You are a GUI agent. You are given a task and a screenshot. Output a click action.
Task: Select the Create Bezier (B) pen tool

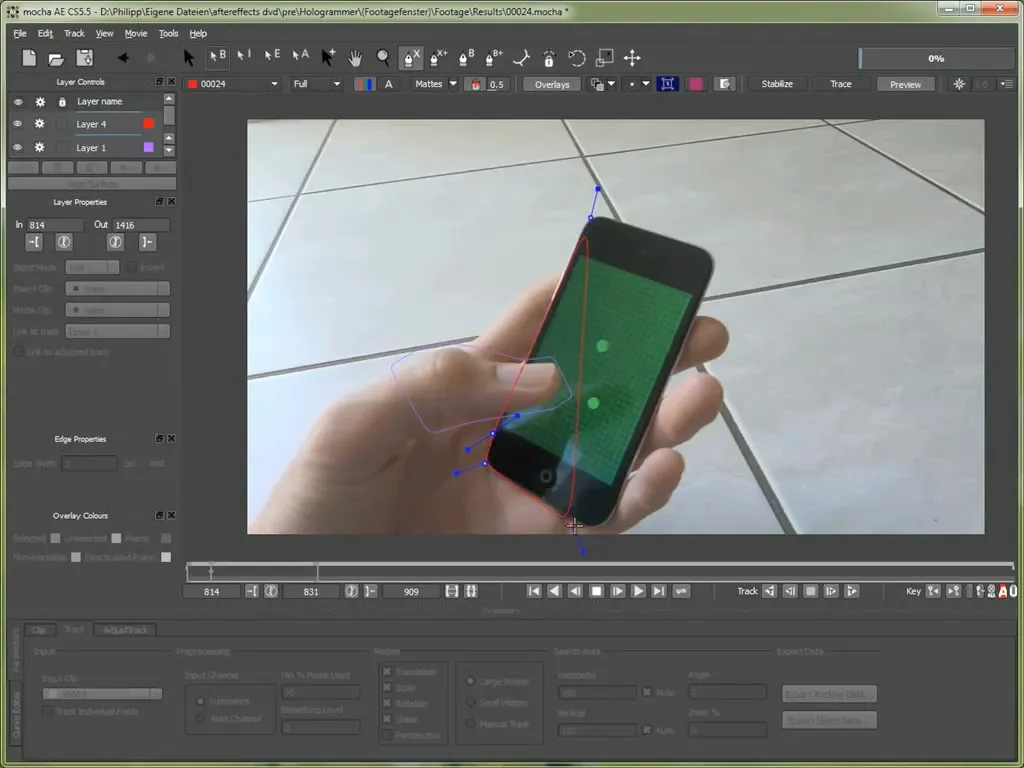click(x=466, y=57)
